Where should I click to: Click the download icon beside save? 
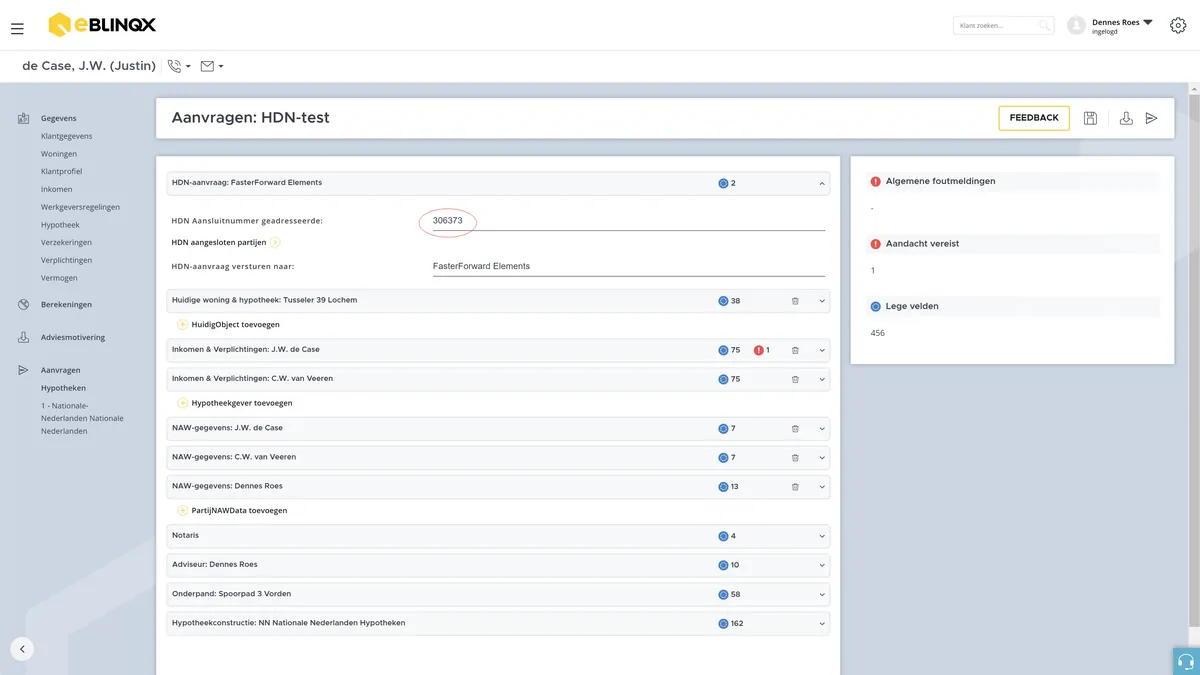click(x=1126, y=118)
